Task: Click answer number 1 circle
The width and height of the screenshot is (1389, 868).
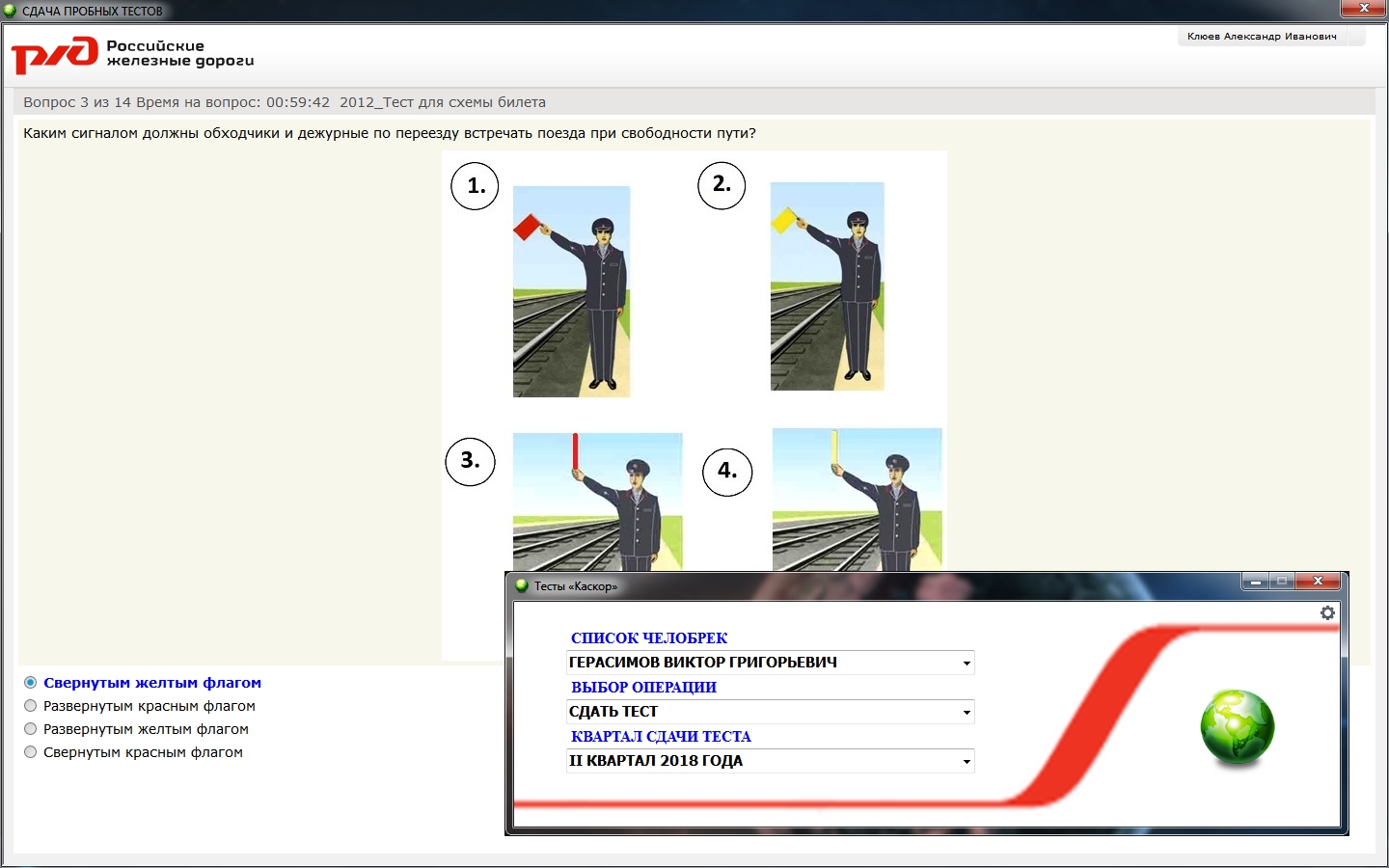Action: pos(476,186)
